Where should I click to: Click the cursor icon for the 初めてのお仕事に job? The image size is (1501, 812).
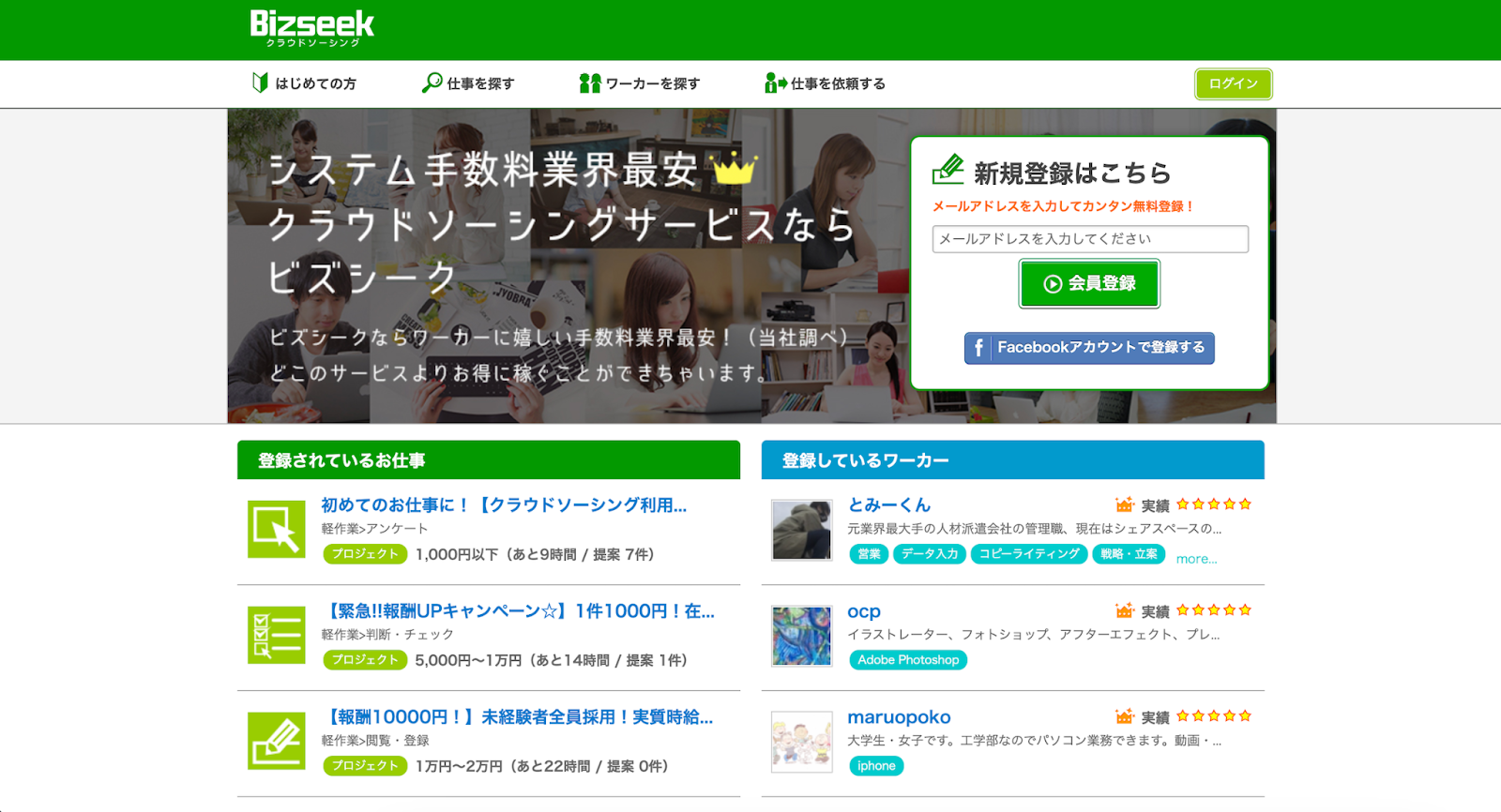[277, 529]
